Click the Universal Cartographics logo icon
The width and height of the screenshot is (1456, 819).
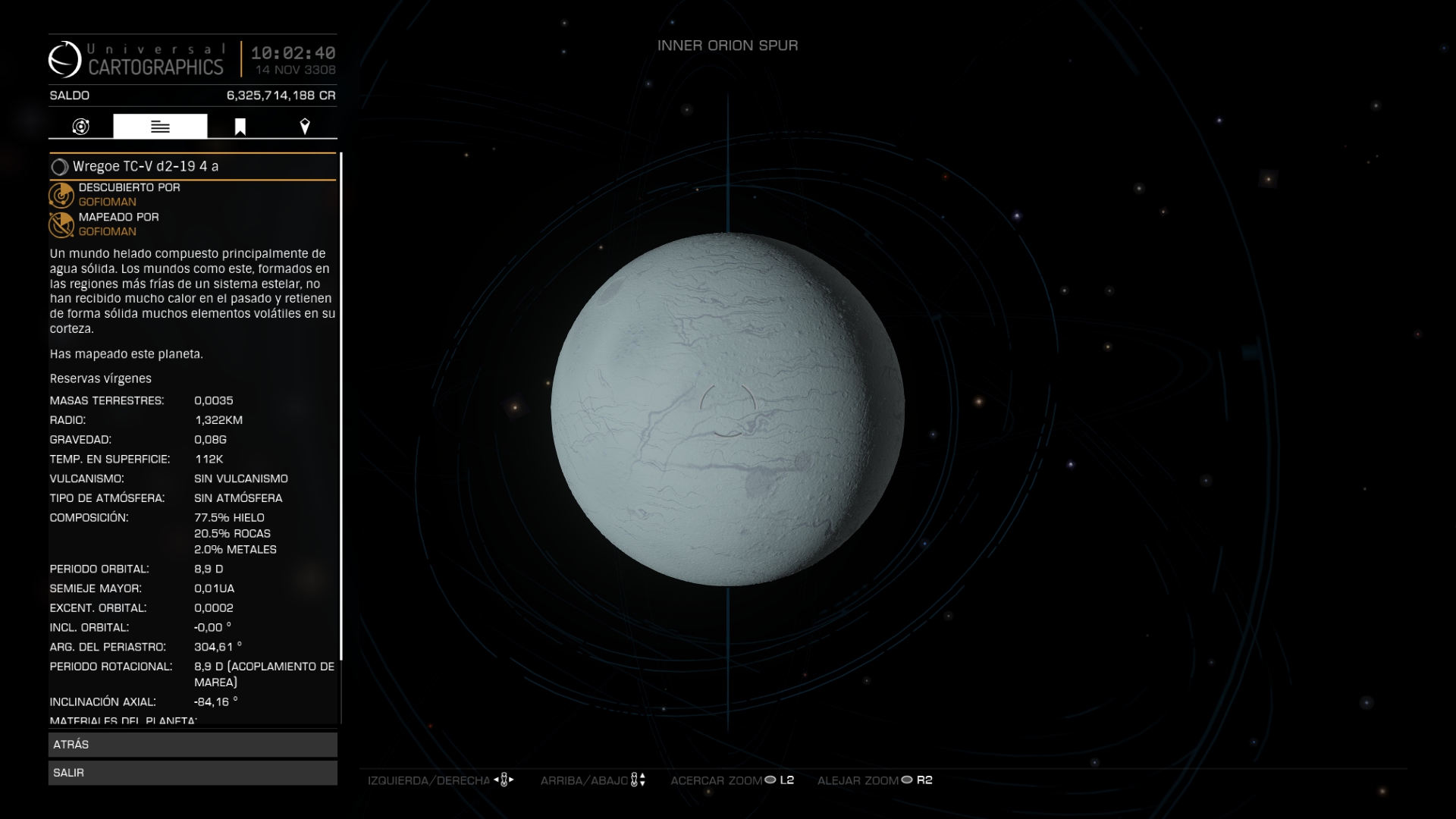65,59
